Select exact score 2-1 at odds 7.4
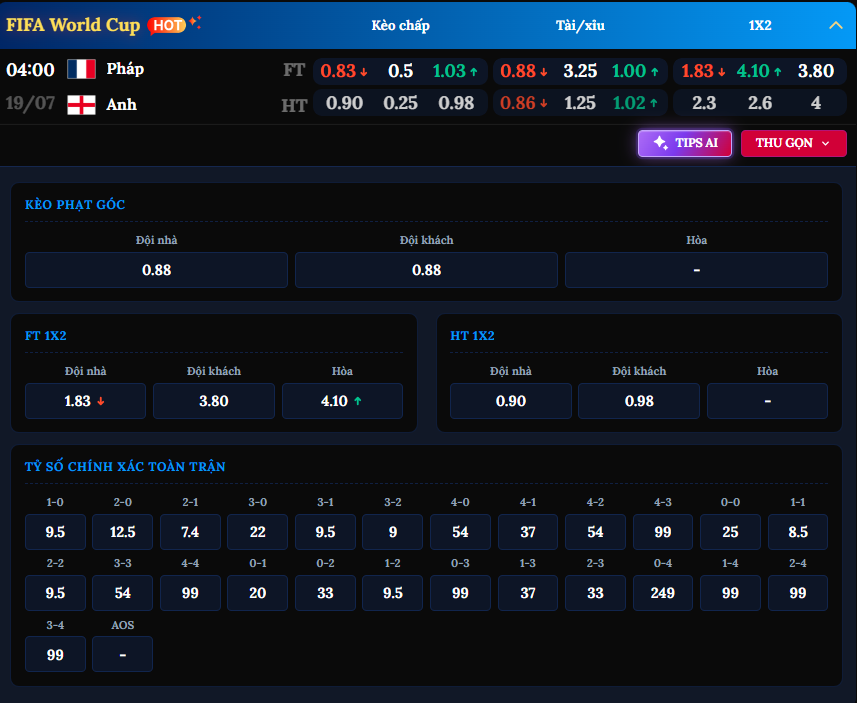Viewport: 857px width, 703px height. click(190, 532)
